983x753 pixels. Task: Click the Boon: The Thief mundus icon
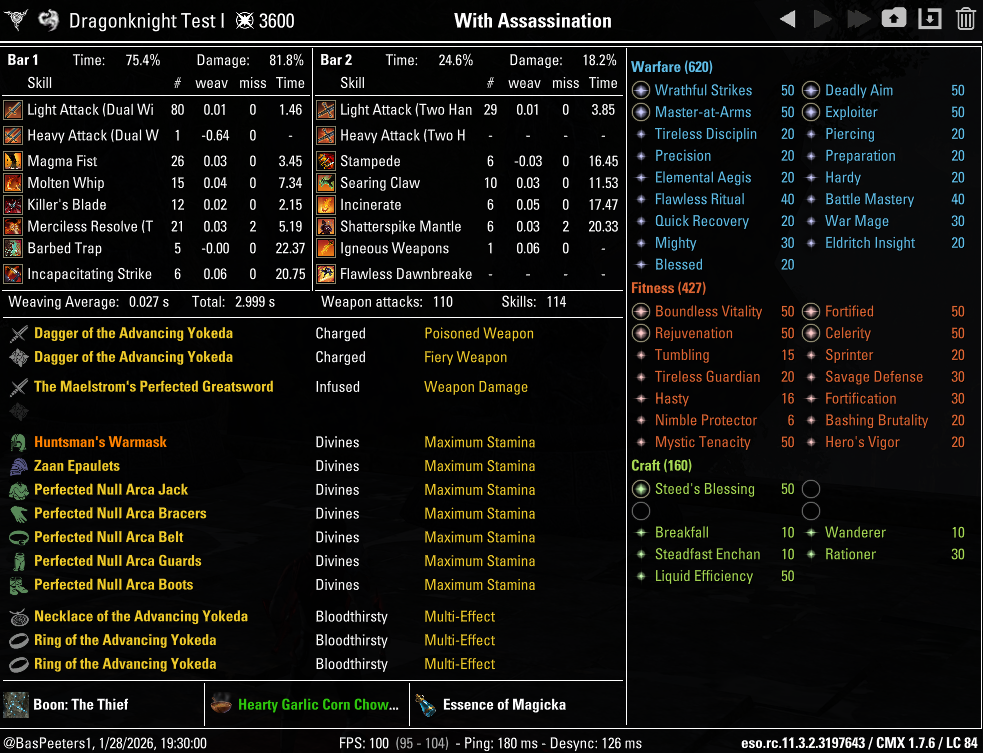coord(16,705)
